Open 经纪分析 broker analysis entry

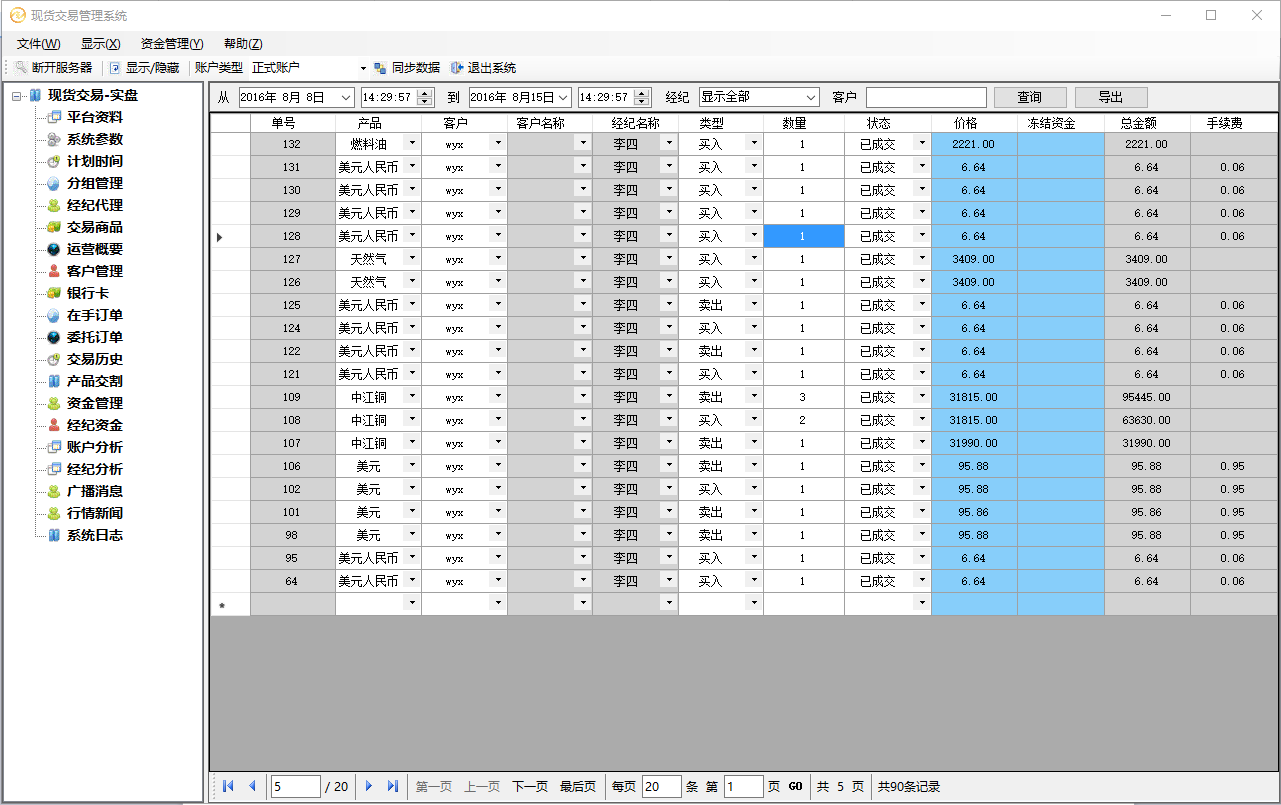[x=95, y=469]
